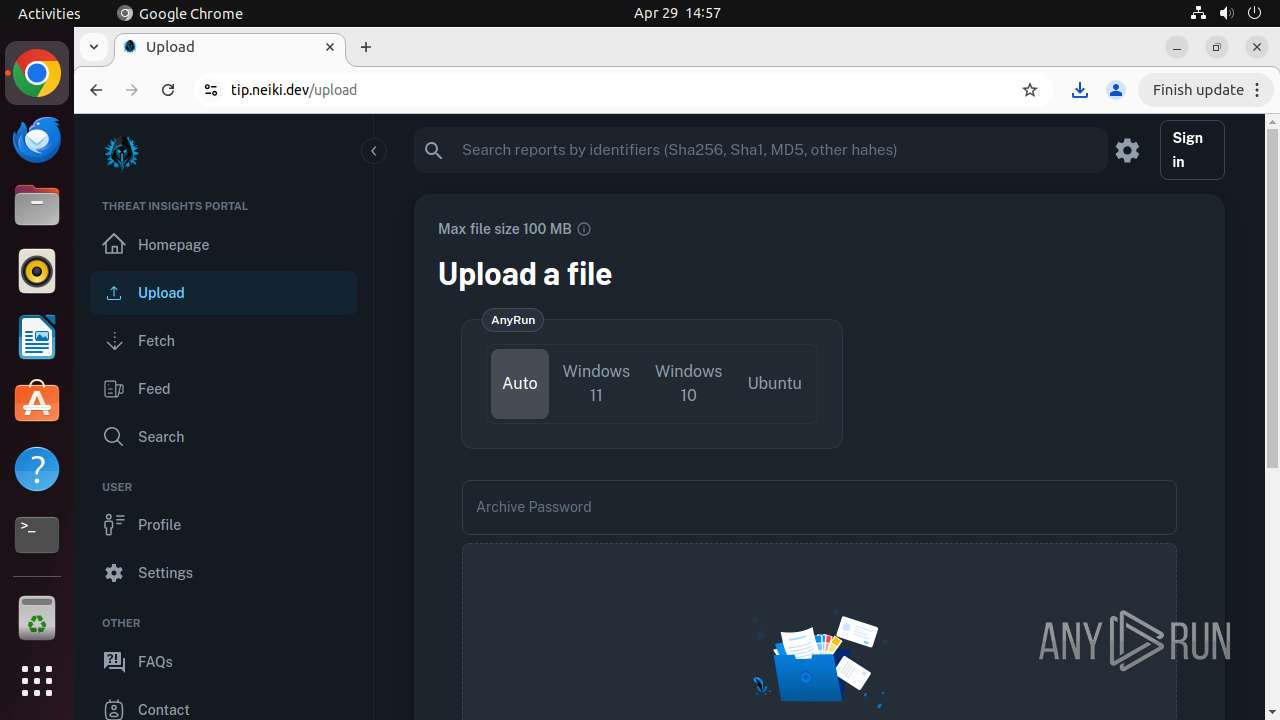Open the Profile sidebar item
This screenshot has height=720, width=1280.
coord(224,525)
